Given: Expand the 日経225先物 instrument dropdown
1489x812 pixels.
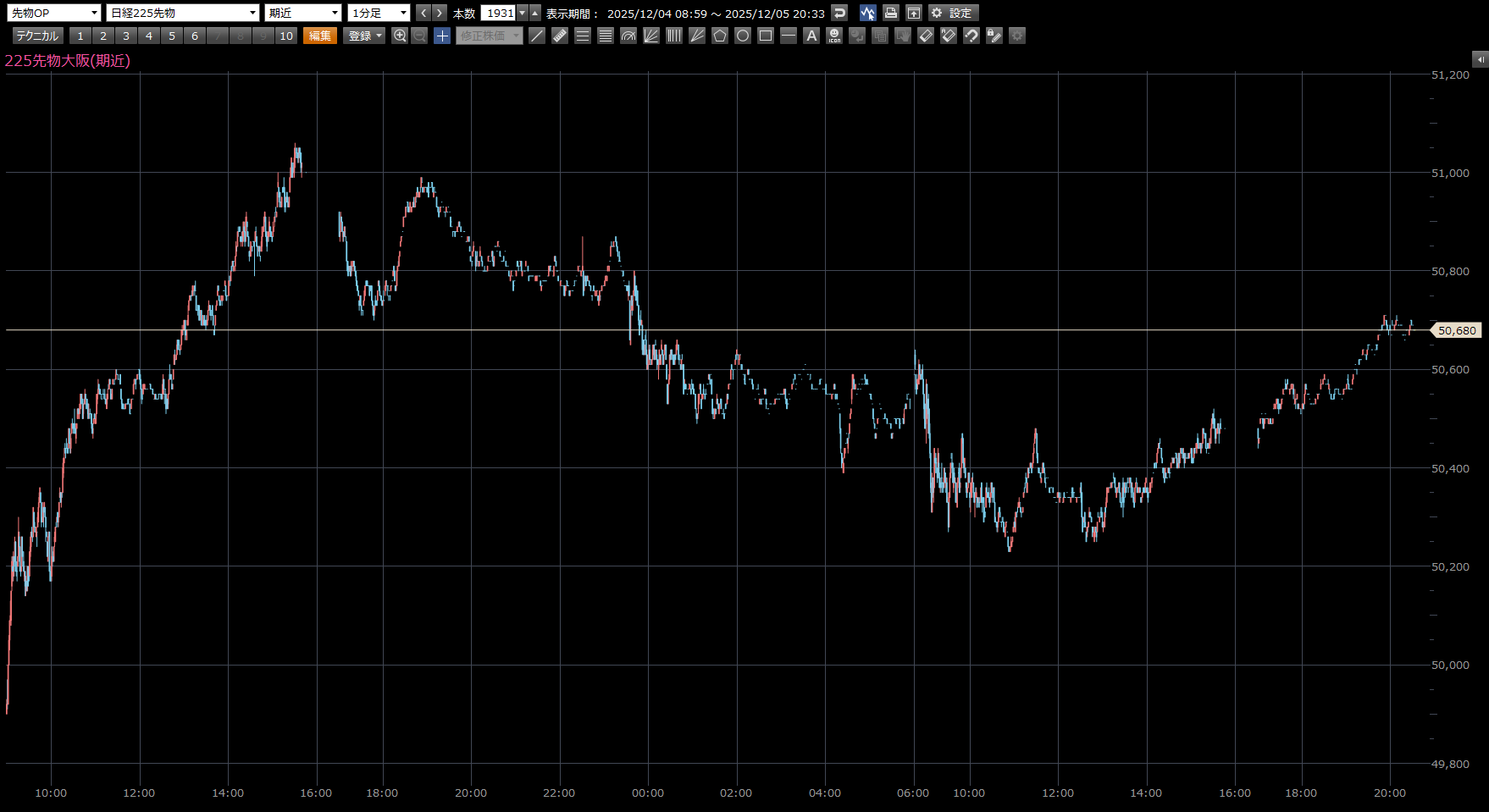Looking at the screenshot, I should pos(183,13).
